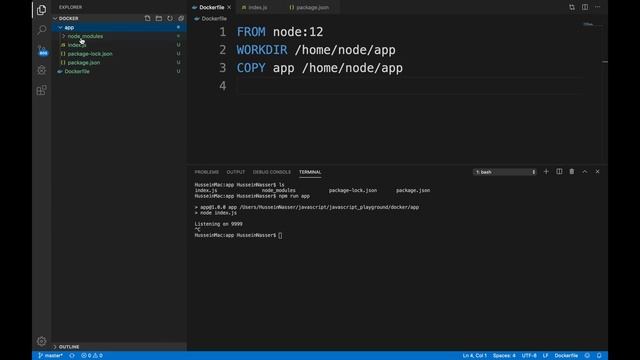Open the bash terminal selector dropdown

click(x=505, y=172)
